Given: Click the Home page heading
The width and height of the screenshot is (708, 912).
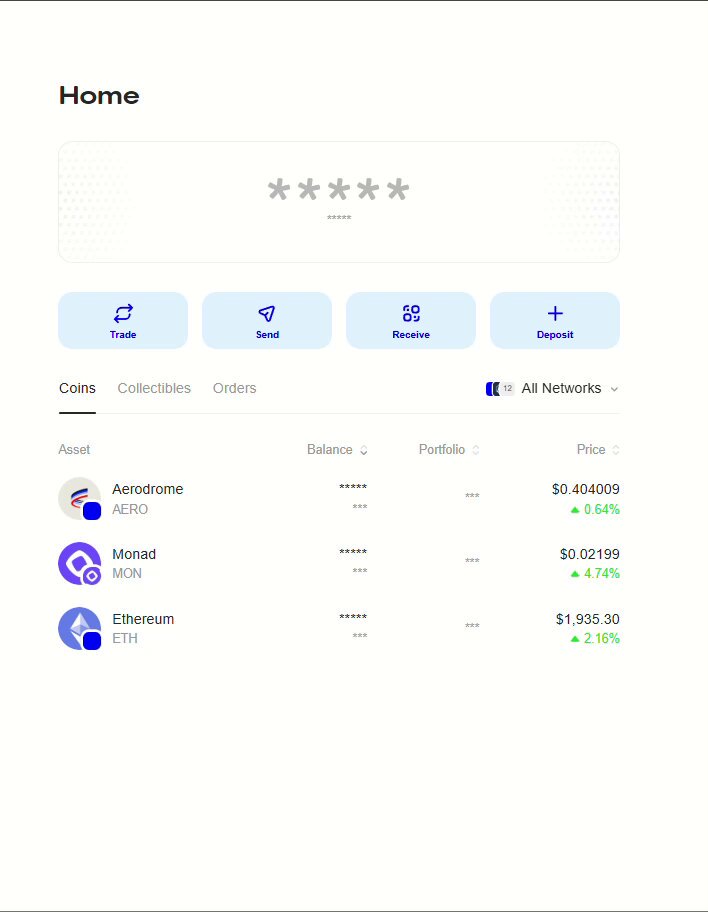Looking at the screenshot, I should click(x=99, y=95).
